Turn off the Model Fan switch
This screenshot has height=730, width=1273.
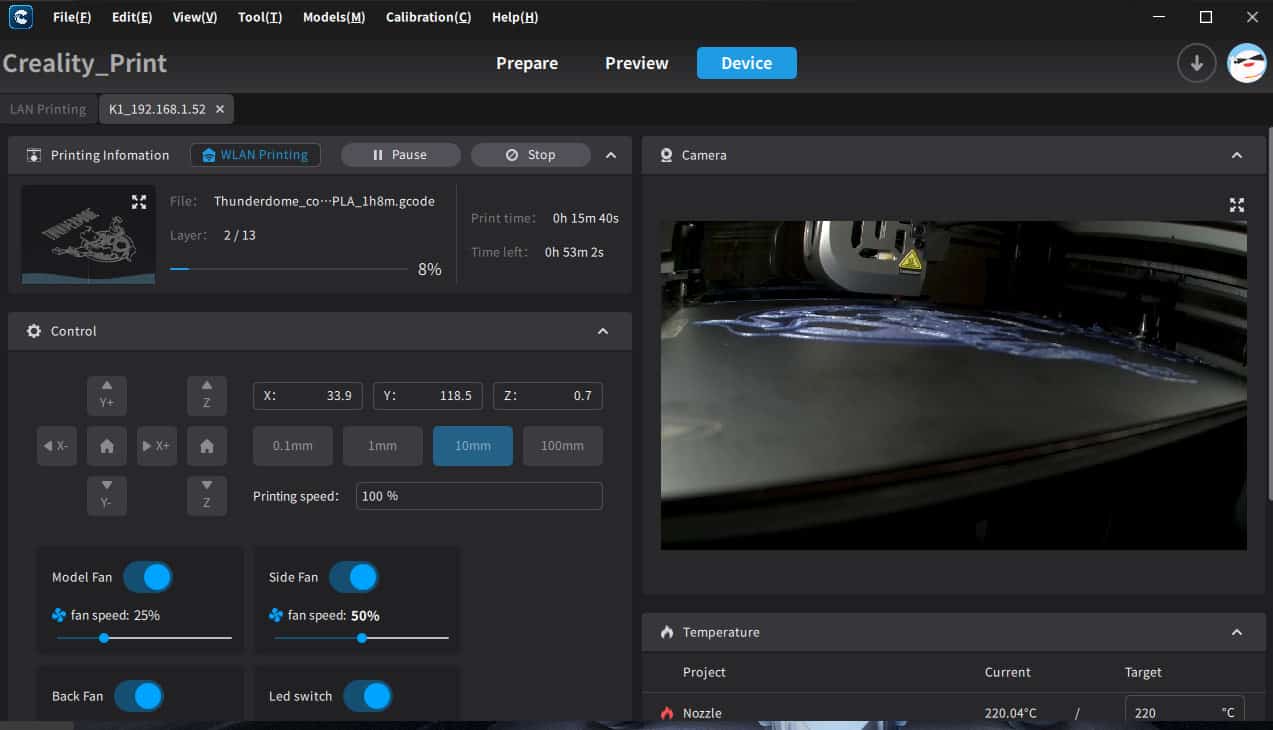click(x=148, y=577)
